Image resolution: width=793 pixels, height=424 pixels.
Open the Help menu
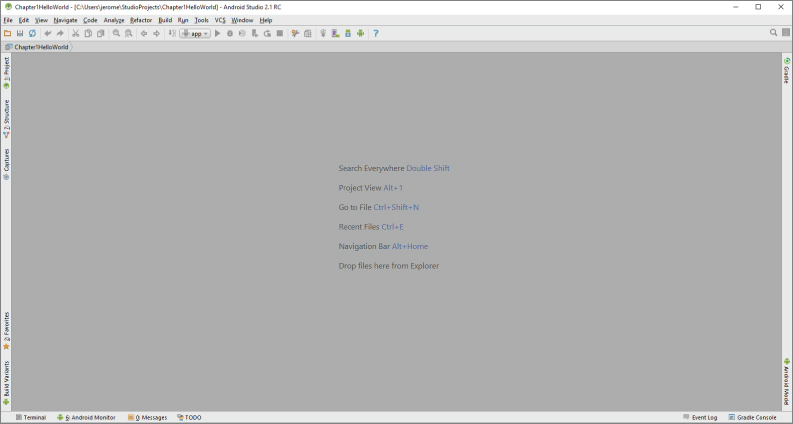click(x=266, y=20)
